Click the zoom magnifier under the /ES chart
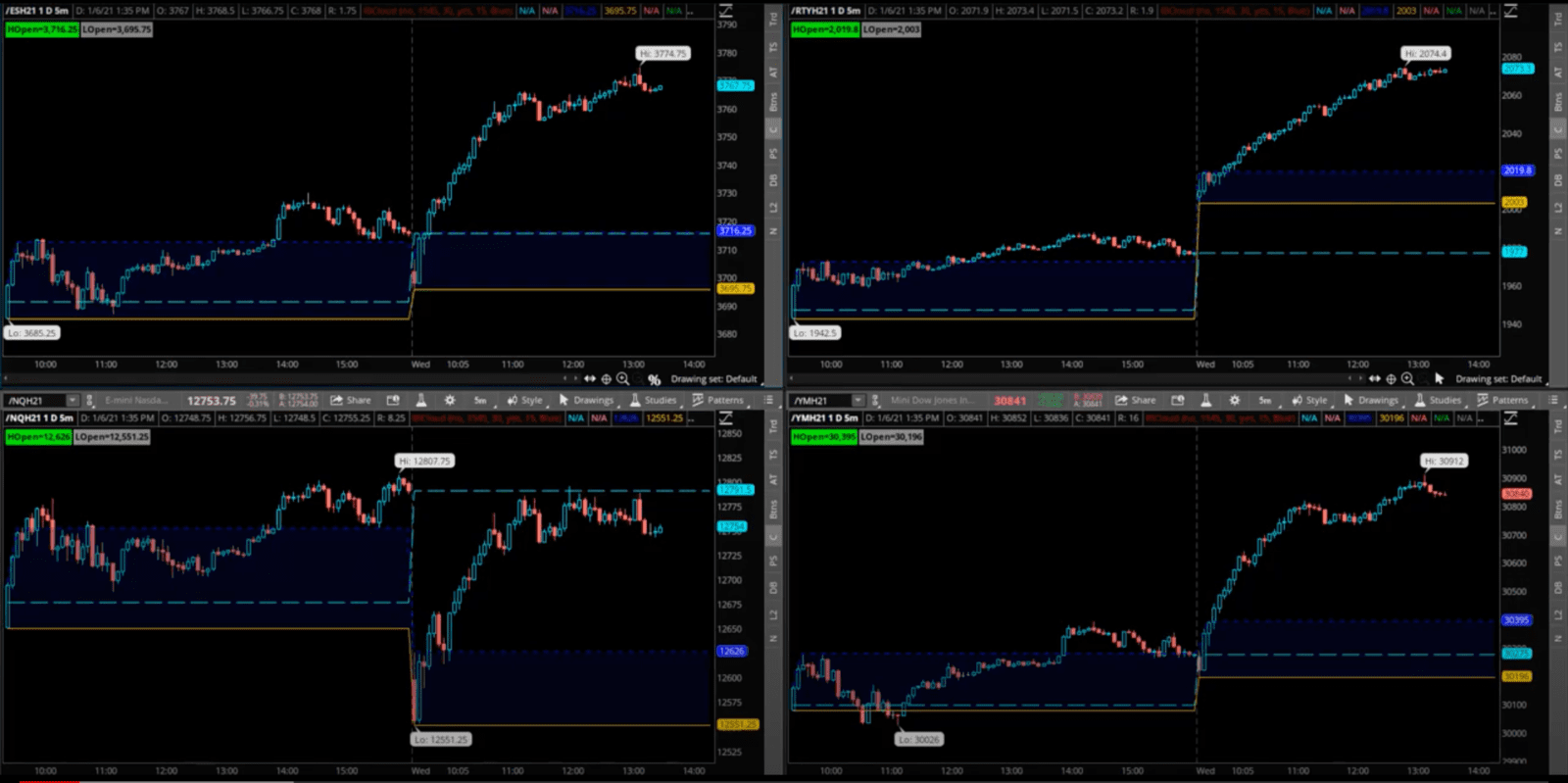 pos(622,379)
